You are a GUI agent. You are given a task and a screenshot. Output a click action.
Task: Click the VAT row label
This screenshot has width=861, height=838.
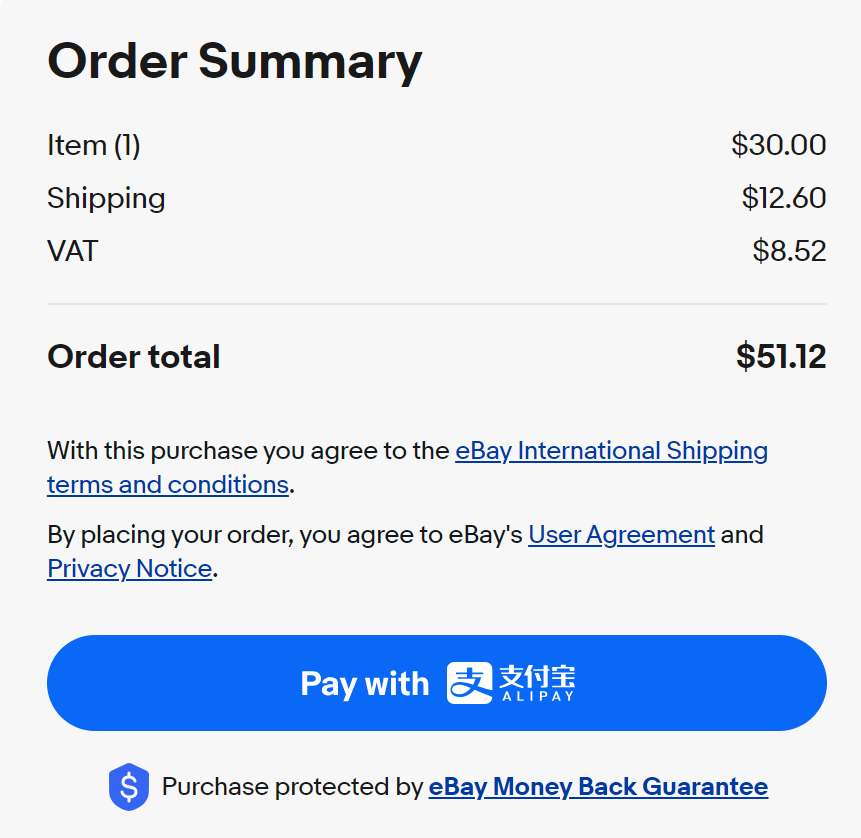tap(73, 250)
